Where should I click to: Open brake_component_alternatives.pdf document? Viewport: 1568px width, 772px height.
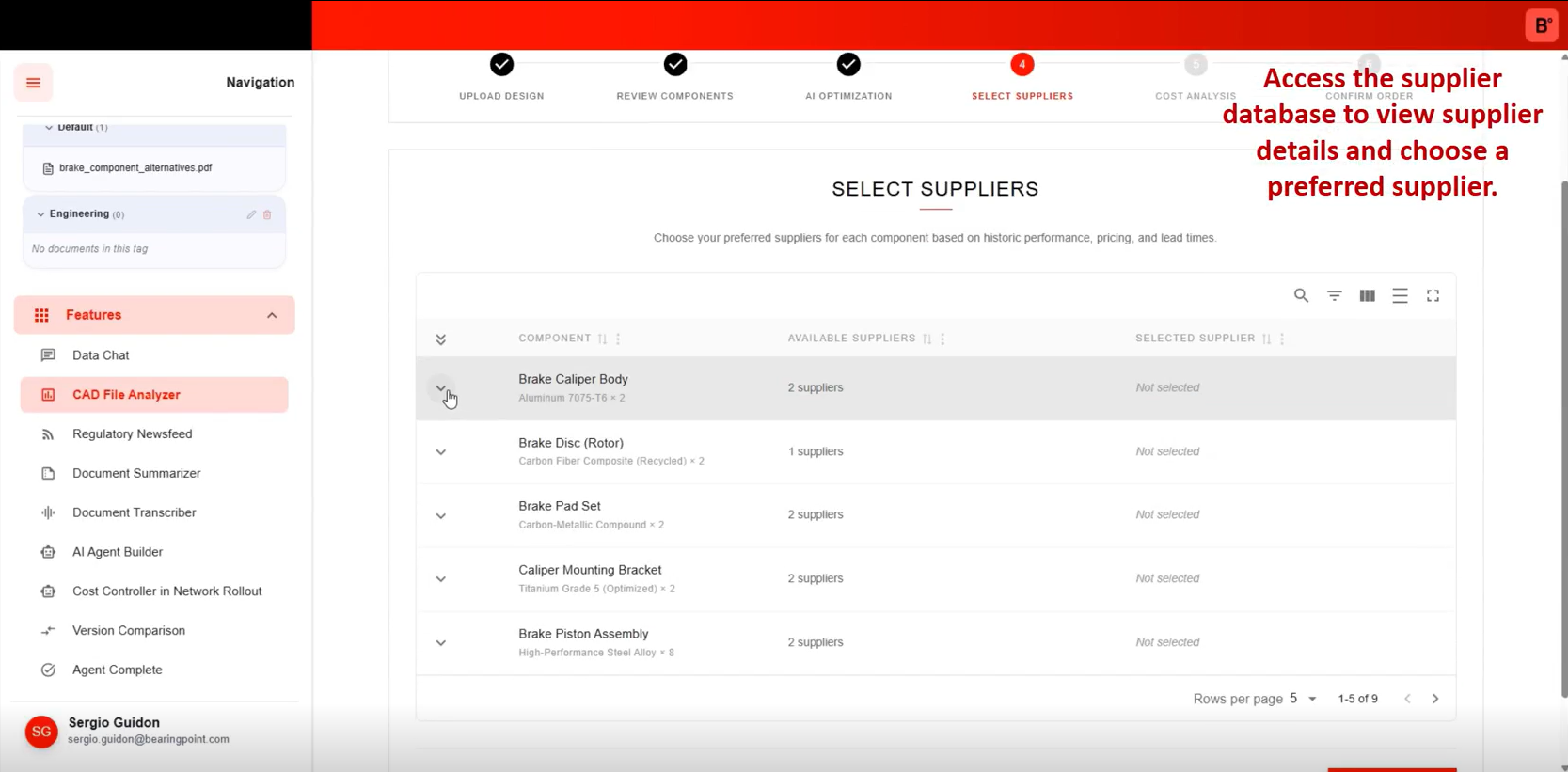(x=135, y=168)
